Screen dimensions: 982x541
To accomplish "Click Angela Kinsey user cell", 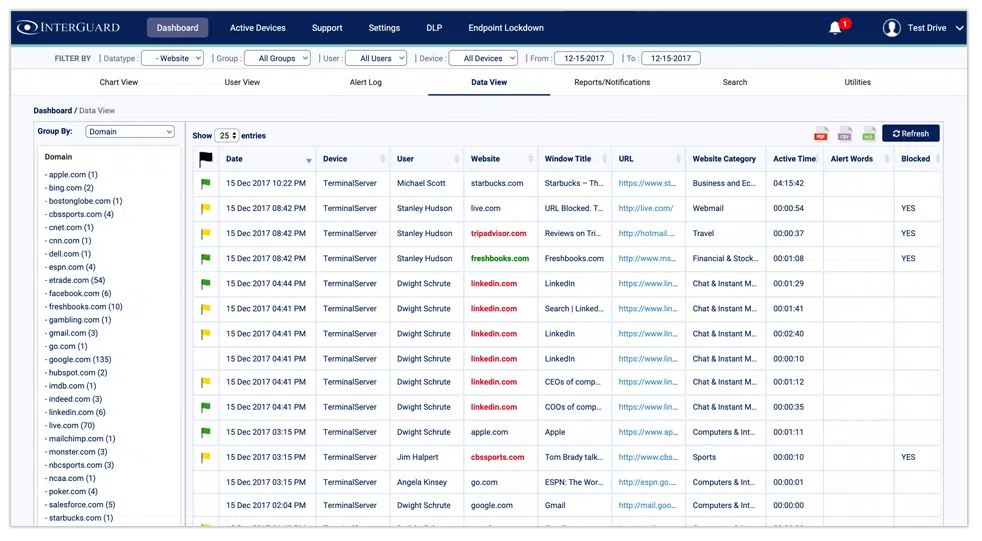I will pyautogui.click(x=422, y=482).
